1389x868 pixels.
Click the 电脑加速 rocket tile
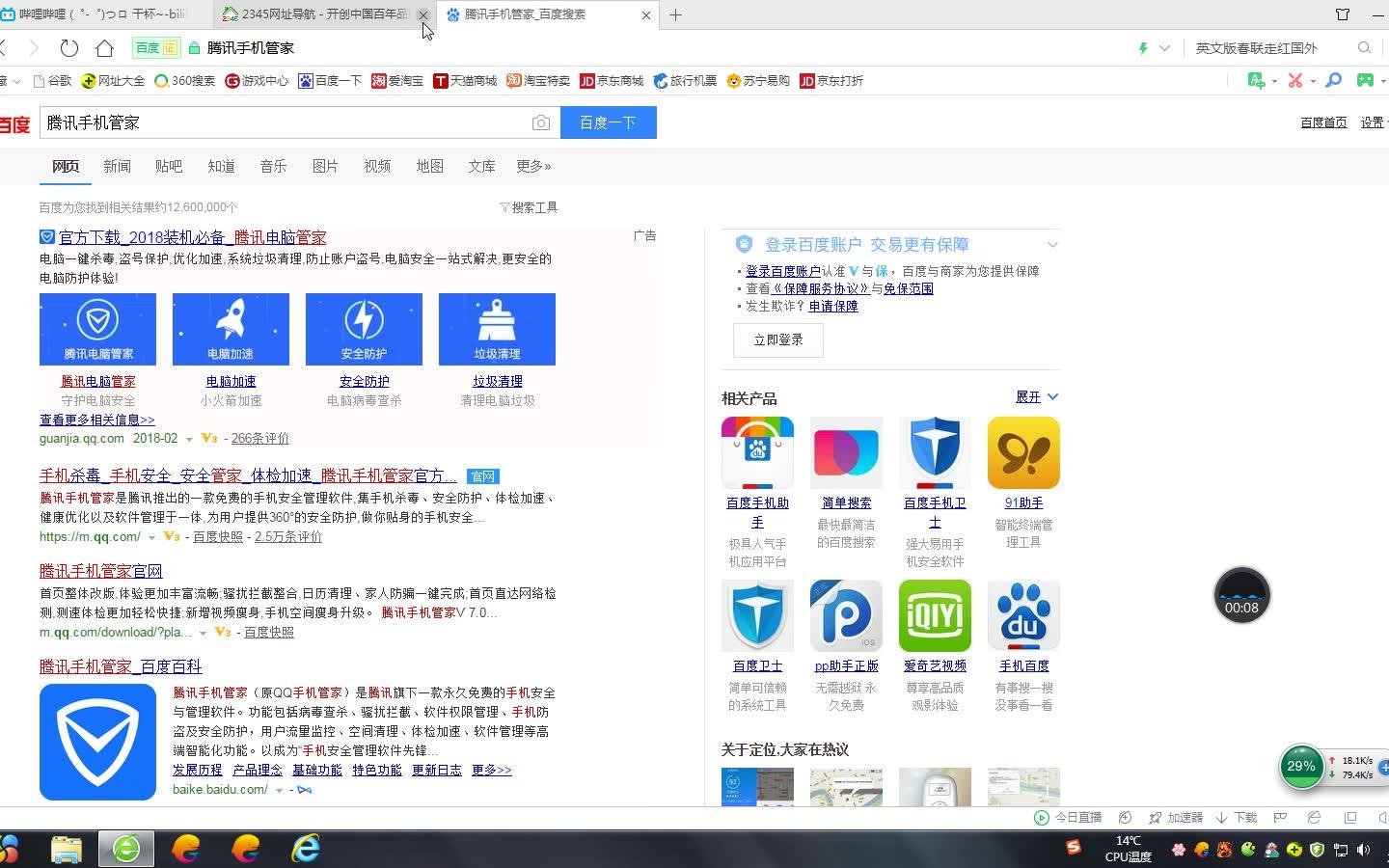231,329
